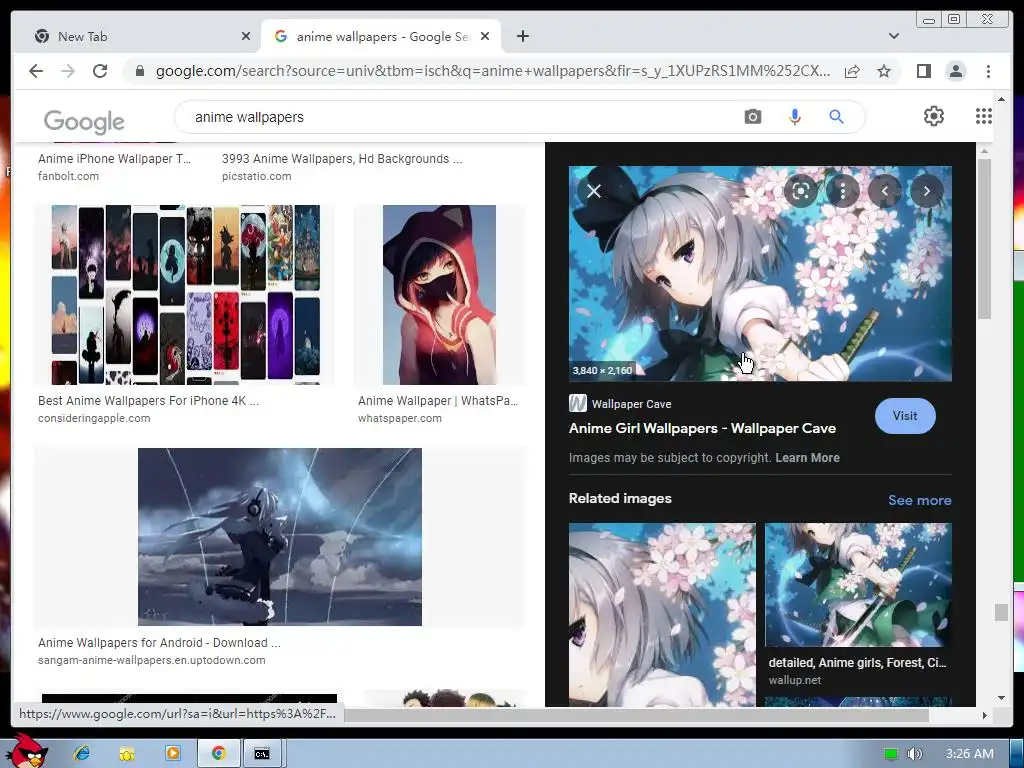Click the whatspaper.com source text
The image size is (1024, 768).
click(x=400, y=419)
